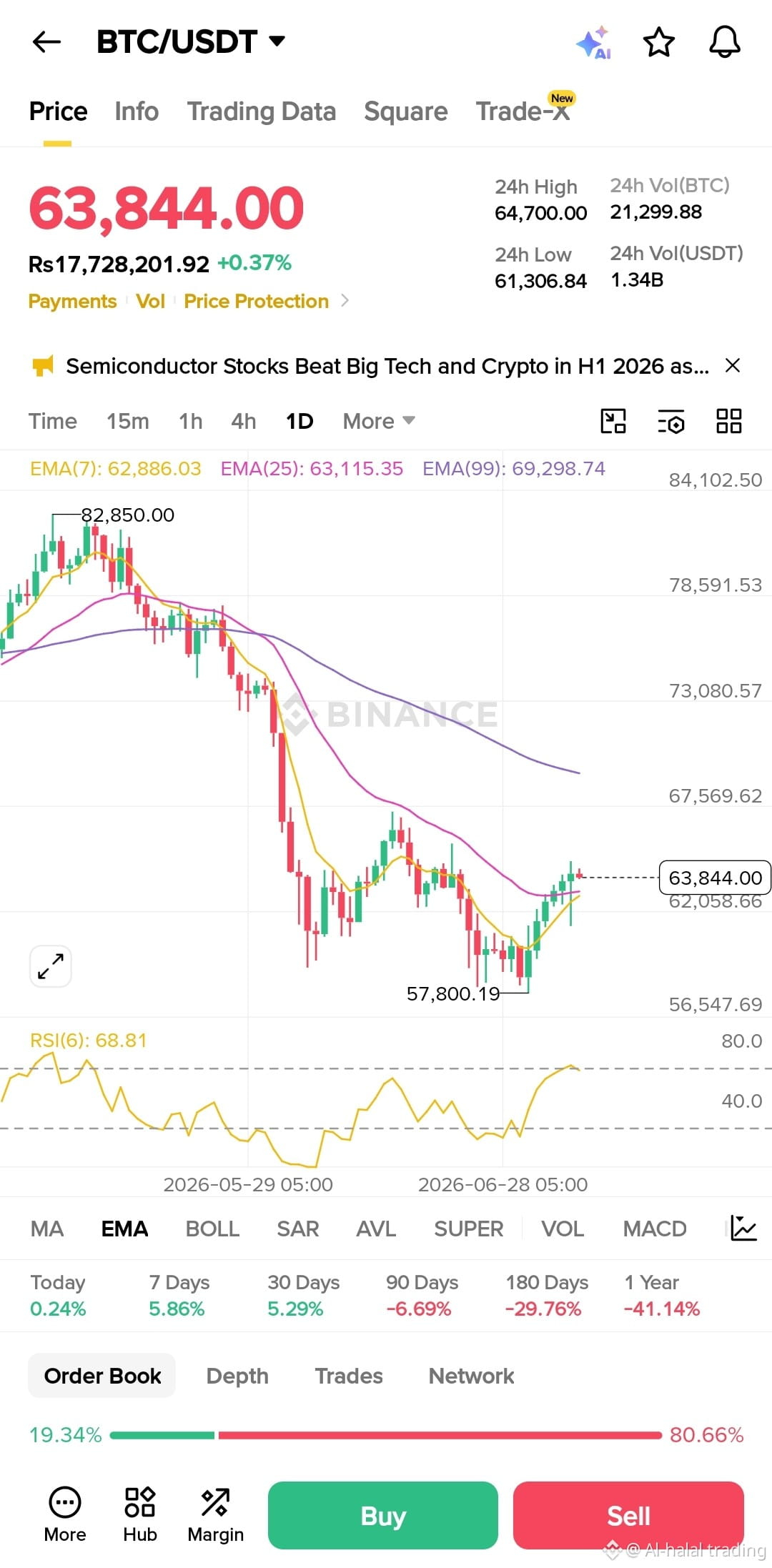Viewport: 772px width, 1568px height.
Task: Select the Price tab
Action: 58,111
